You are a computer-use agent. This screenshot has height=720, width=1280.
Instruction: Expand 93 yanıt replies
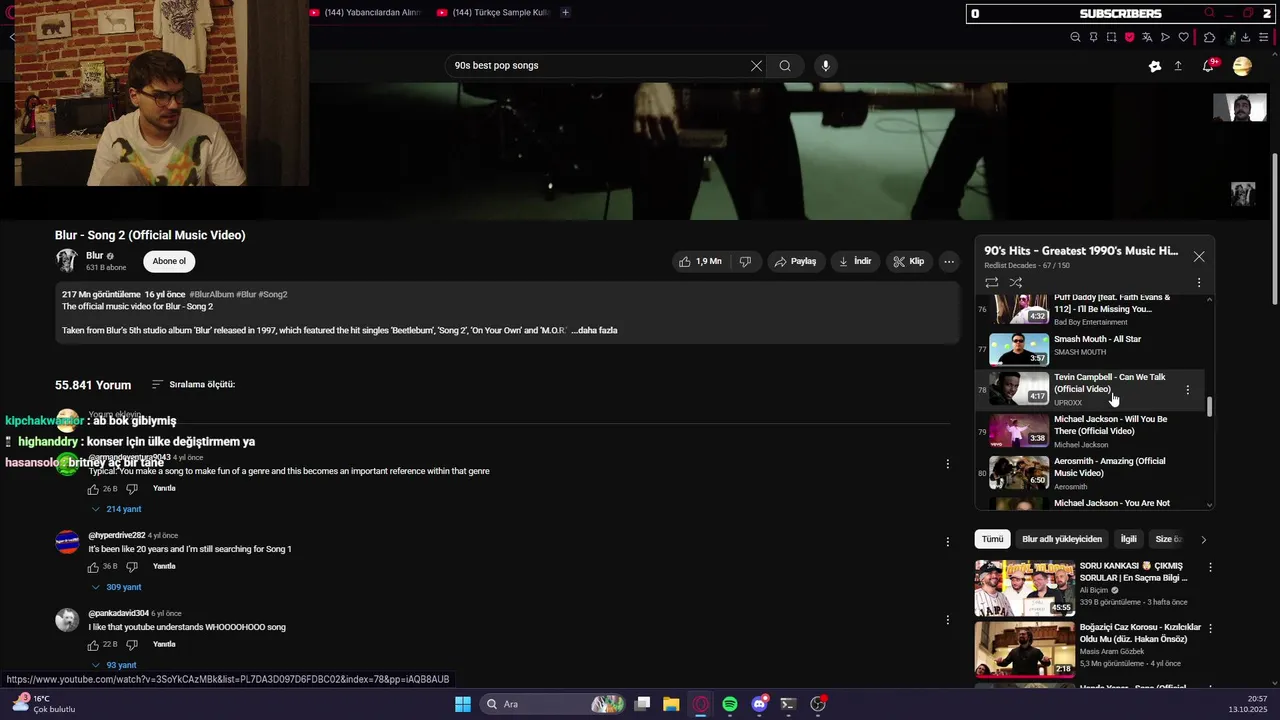point(115,665)
